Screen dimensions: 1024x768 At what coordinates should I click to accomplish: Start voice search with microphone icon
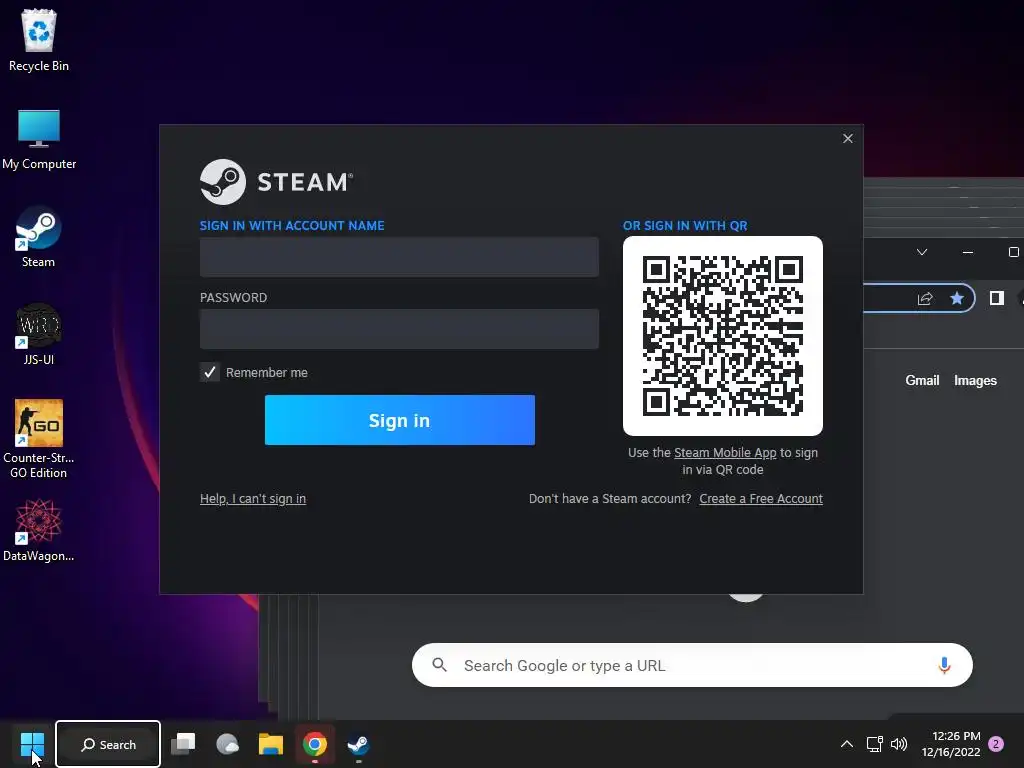point(944,665)
